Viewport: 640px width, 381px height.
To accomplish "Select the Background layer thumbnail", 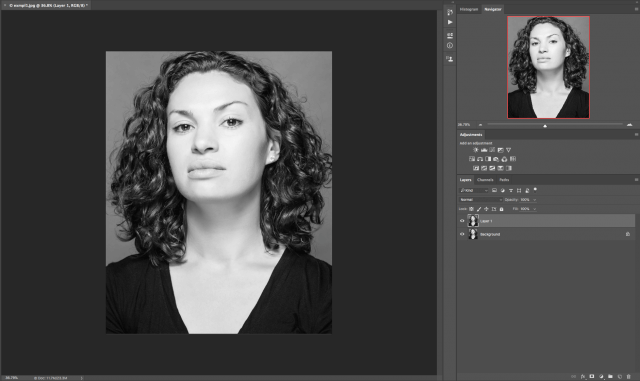I will coord(473,234).
